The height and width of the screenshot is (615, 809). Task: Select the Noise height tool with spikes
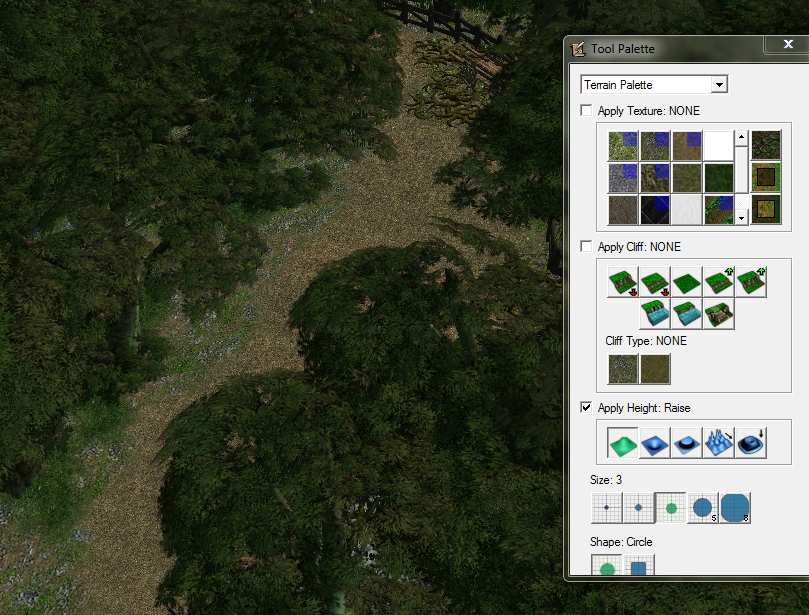719,443
